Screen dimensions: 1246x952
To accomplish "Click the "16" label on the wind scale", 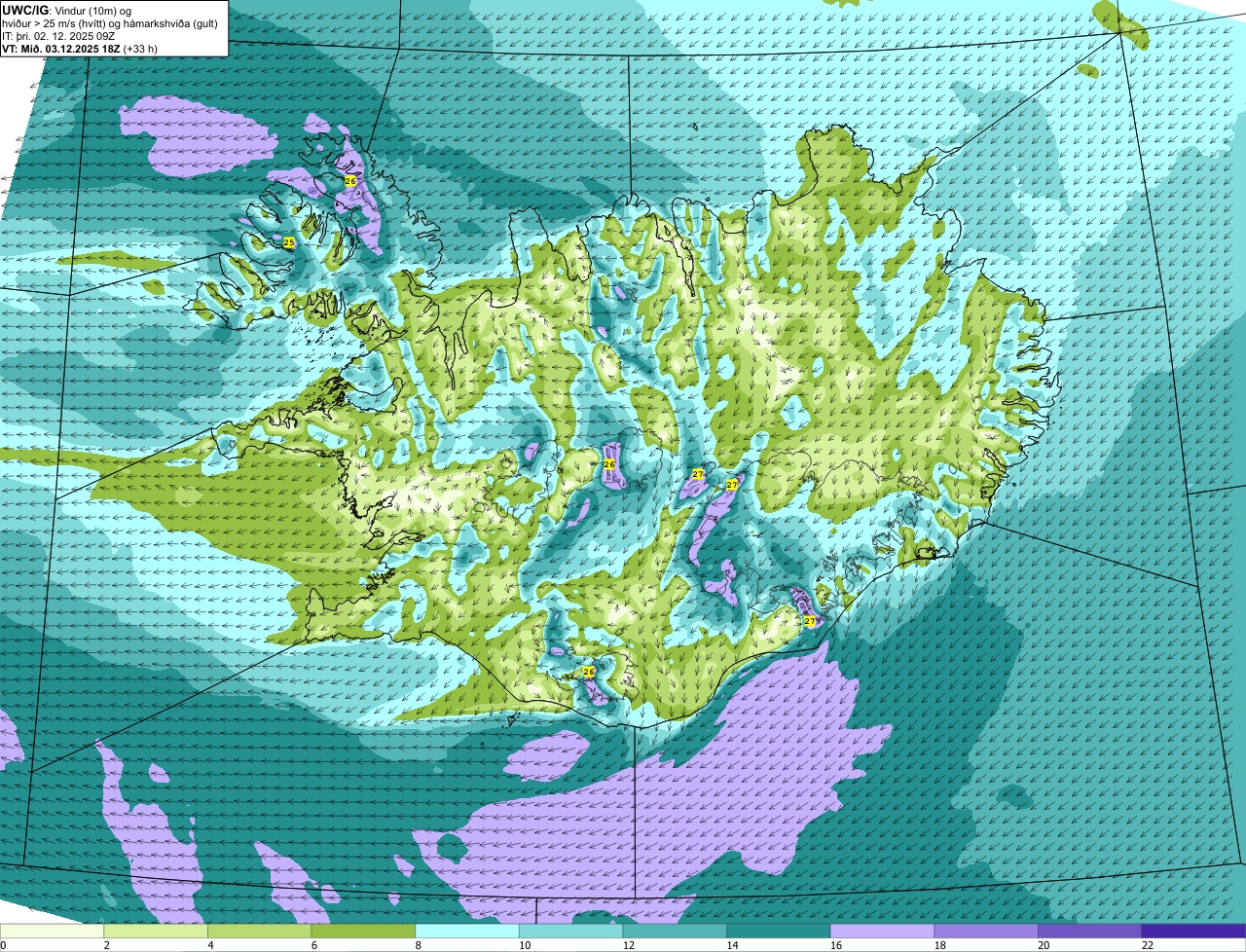I will 836,945.
